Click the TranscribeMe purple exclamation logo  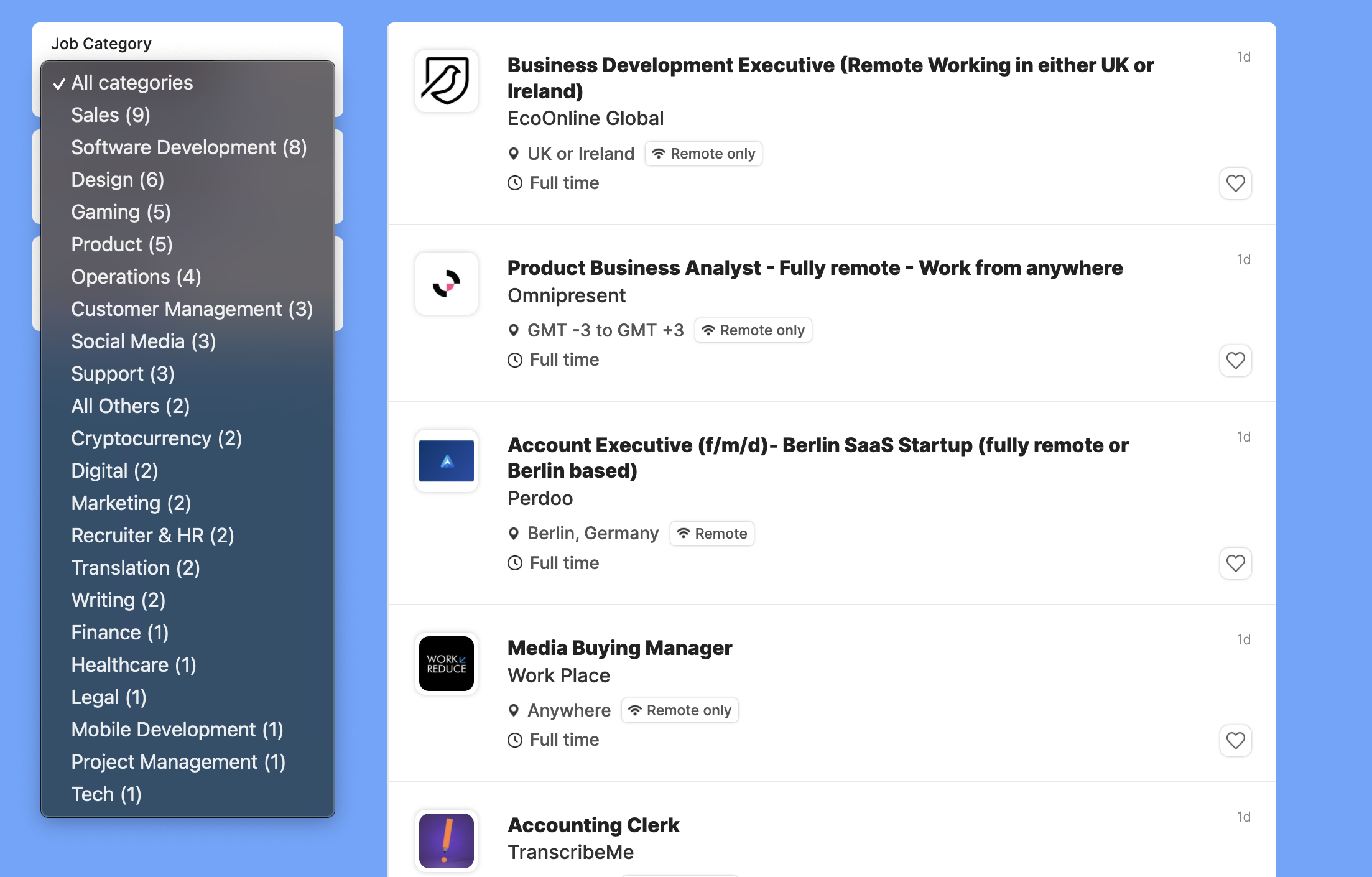447,841
